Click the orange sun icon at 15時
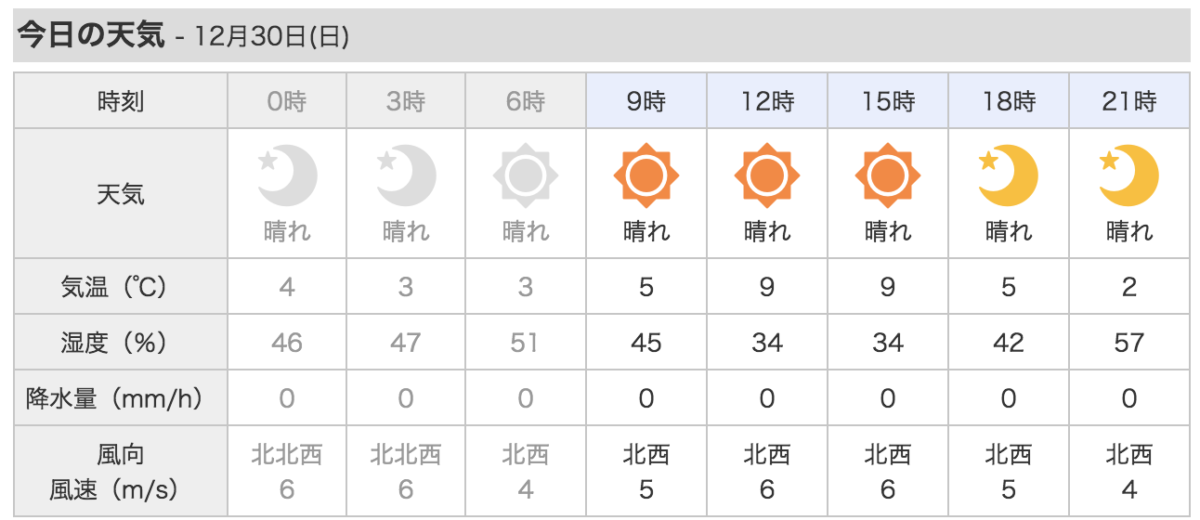This screenshot has height=520, width=1200. [x=887, y=176]
